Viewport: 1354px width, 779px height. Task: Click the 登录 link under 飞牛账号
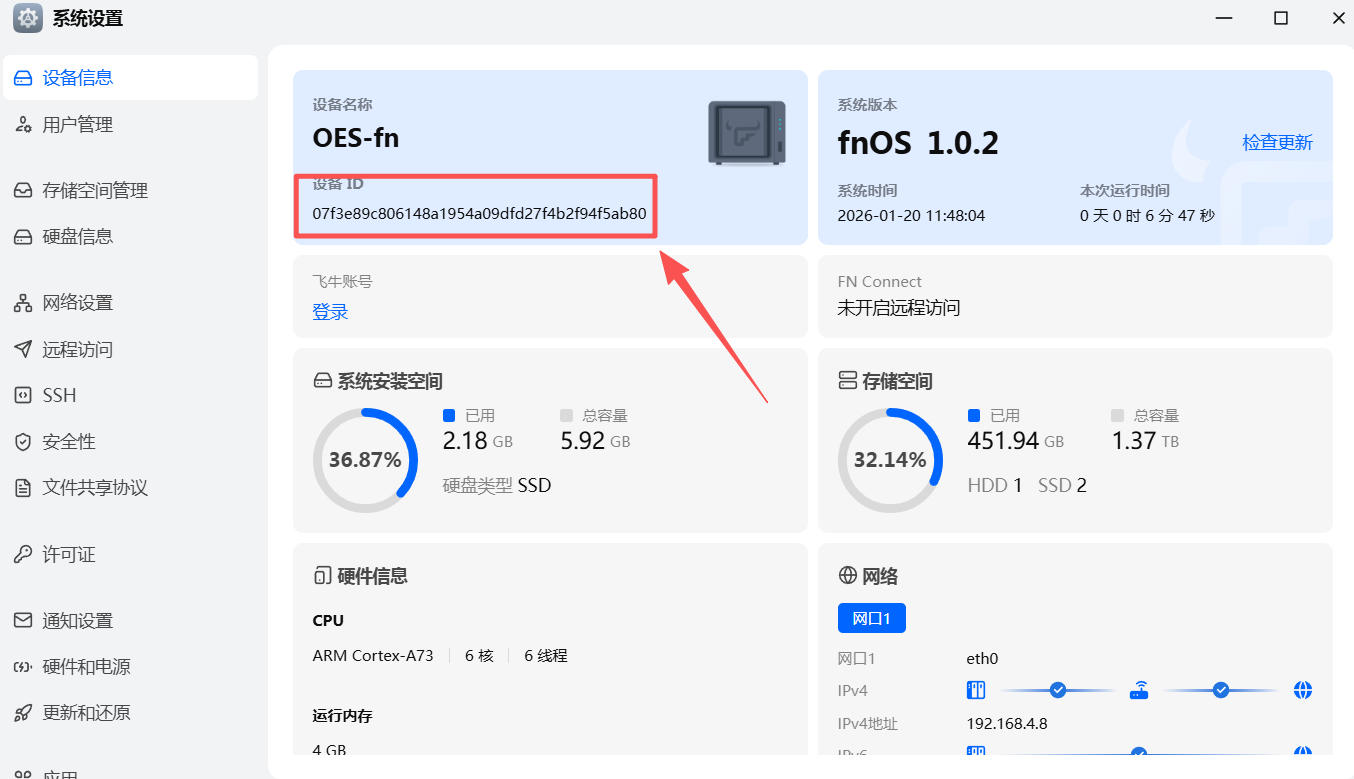pos(330,312)
